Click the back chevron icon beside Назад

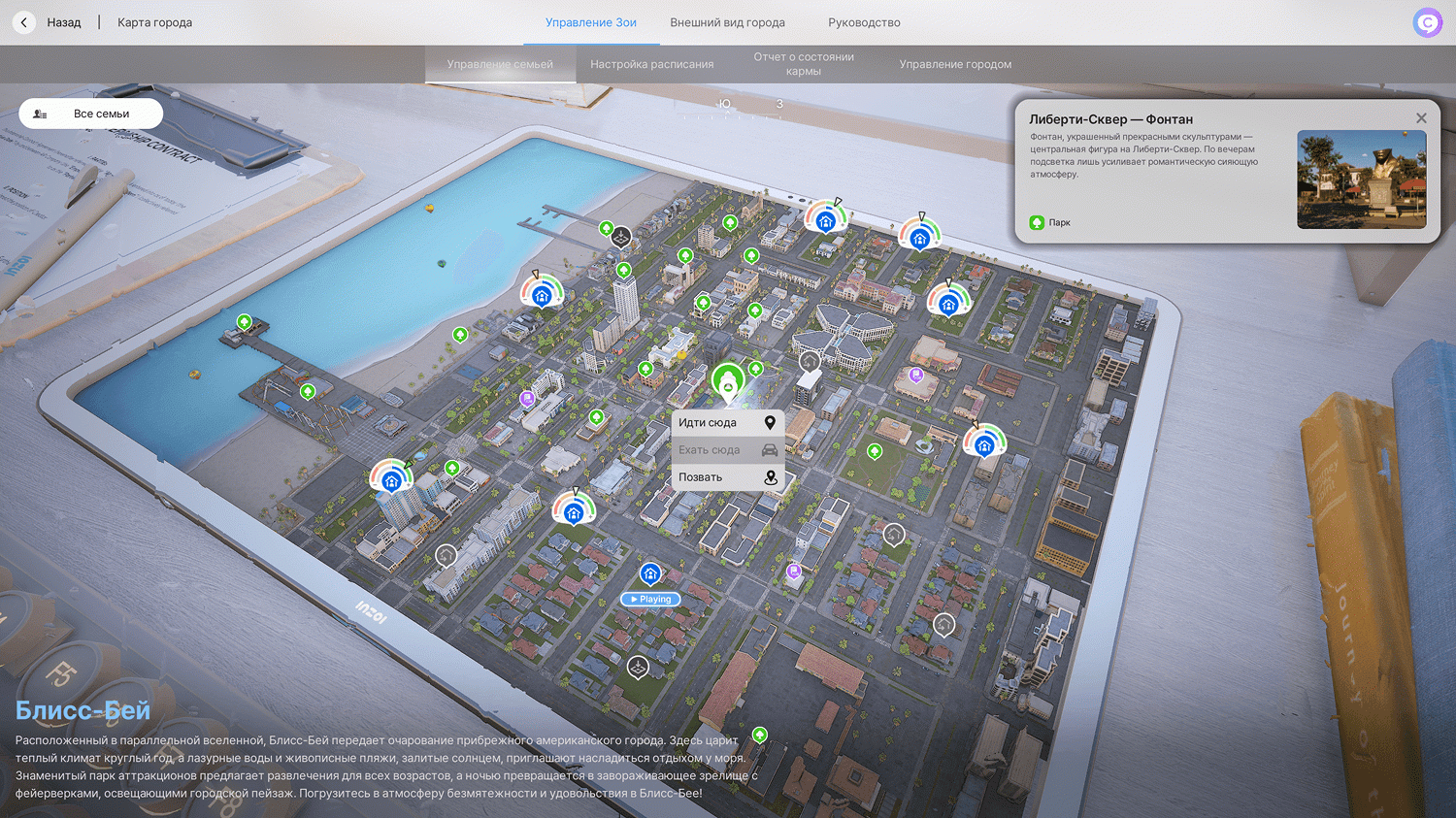pos(24,22)
